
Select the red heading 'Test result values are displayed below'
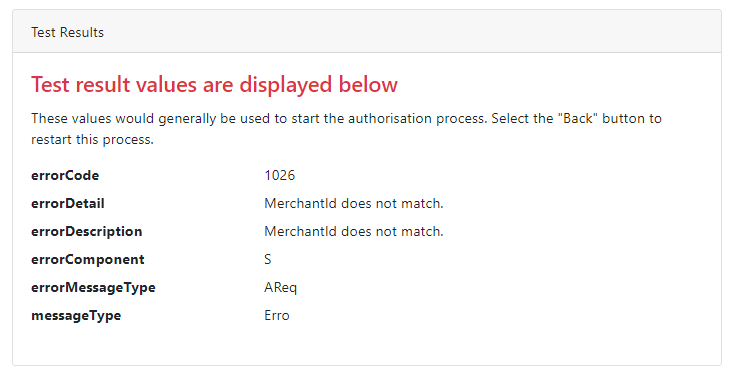tap(215, 85)
